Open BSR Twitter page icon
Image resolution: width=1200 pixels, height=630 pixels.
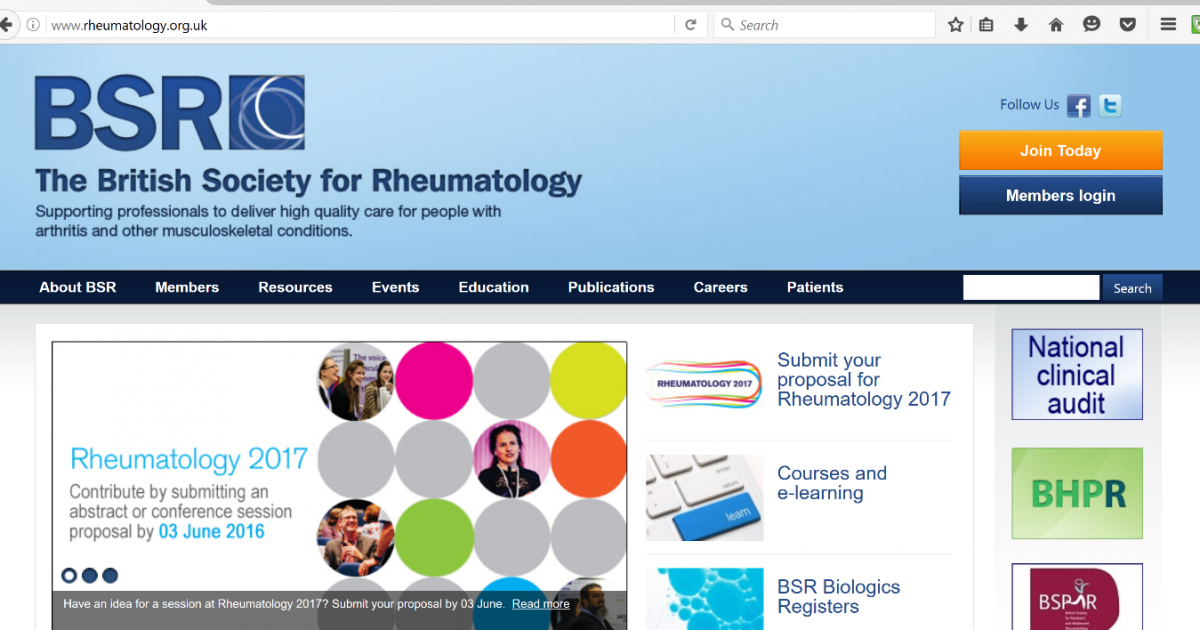click(1110, 105)
